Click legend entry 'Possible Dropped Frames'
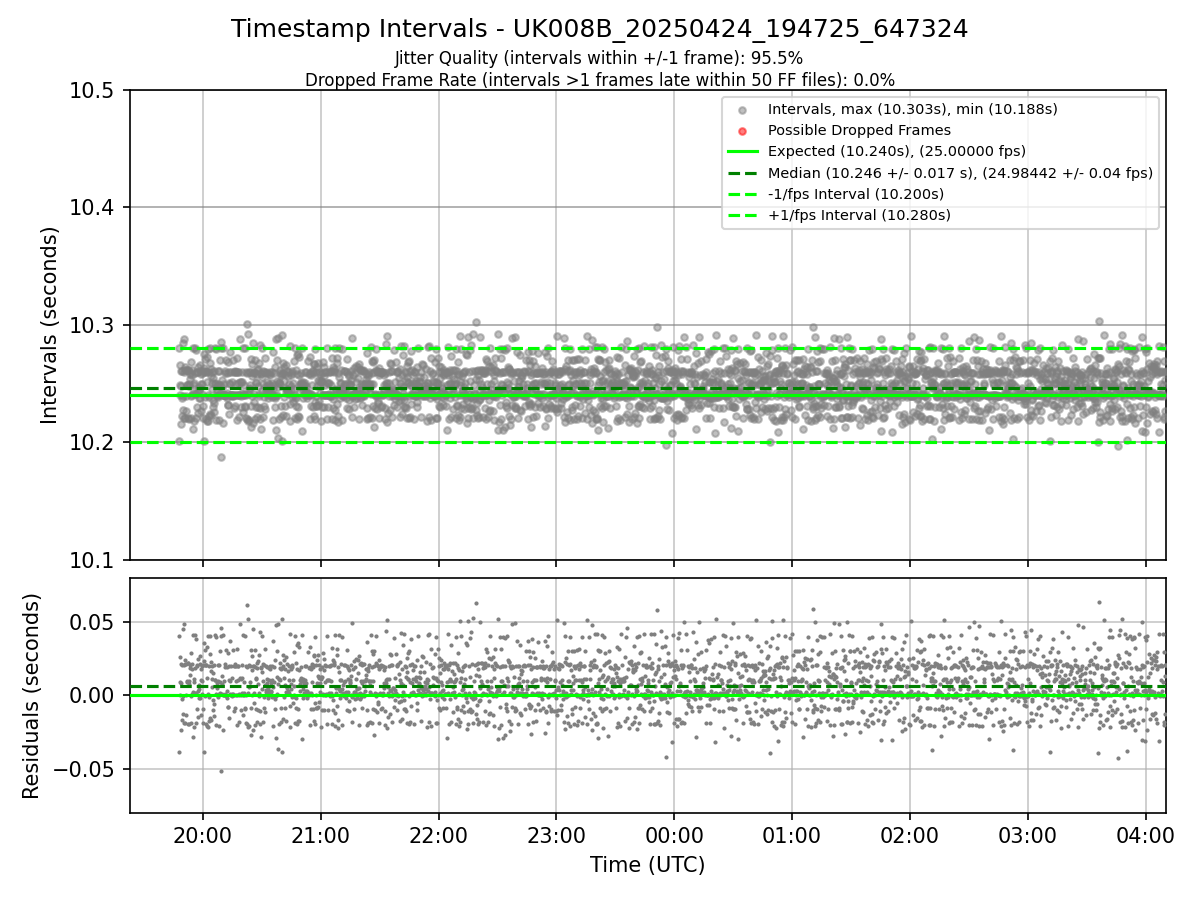1200x900 pixels. 859,130
